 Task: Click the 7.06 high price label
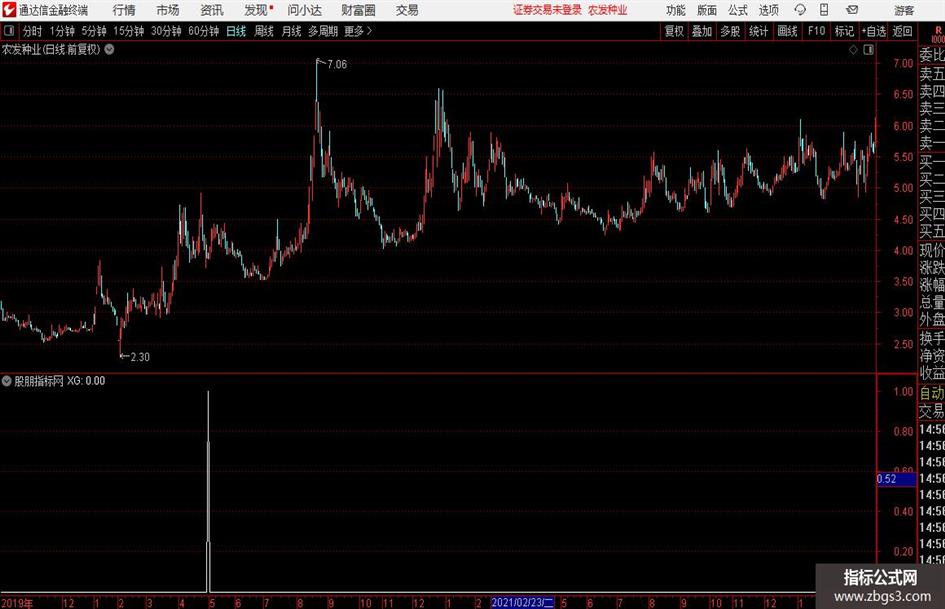click(337, 65)
